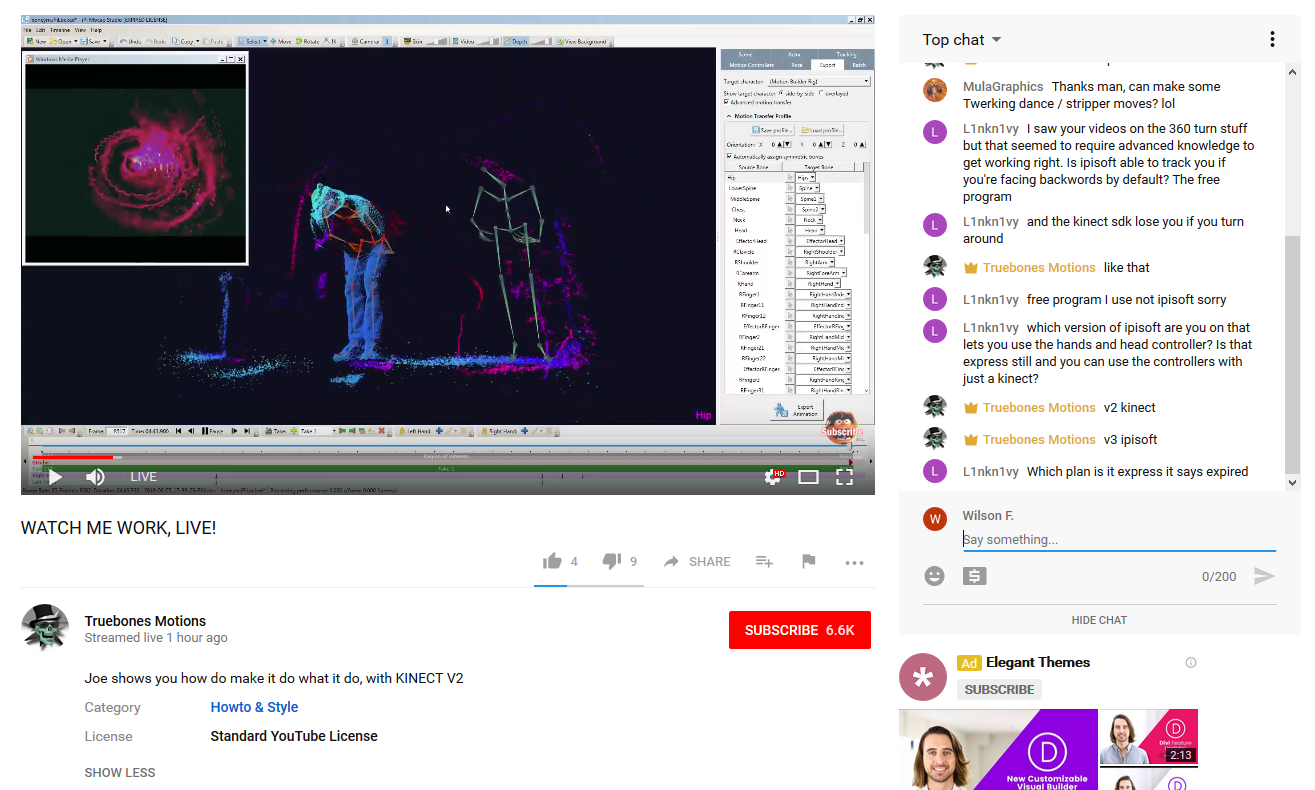Click the LIVE indicator in the player
Image resolution: width=1315 pixels, height=790 pixels.
144,477
